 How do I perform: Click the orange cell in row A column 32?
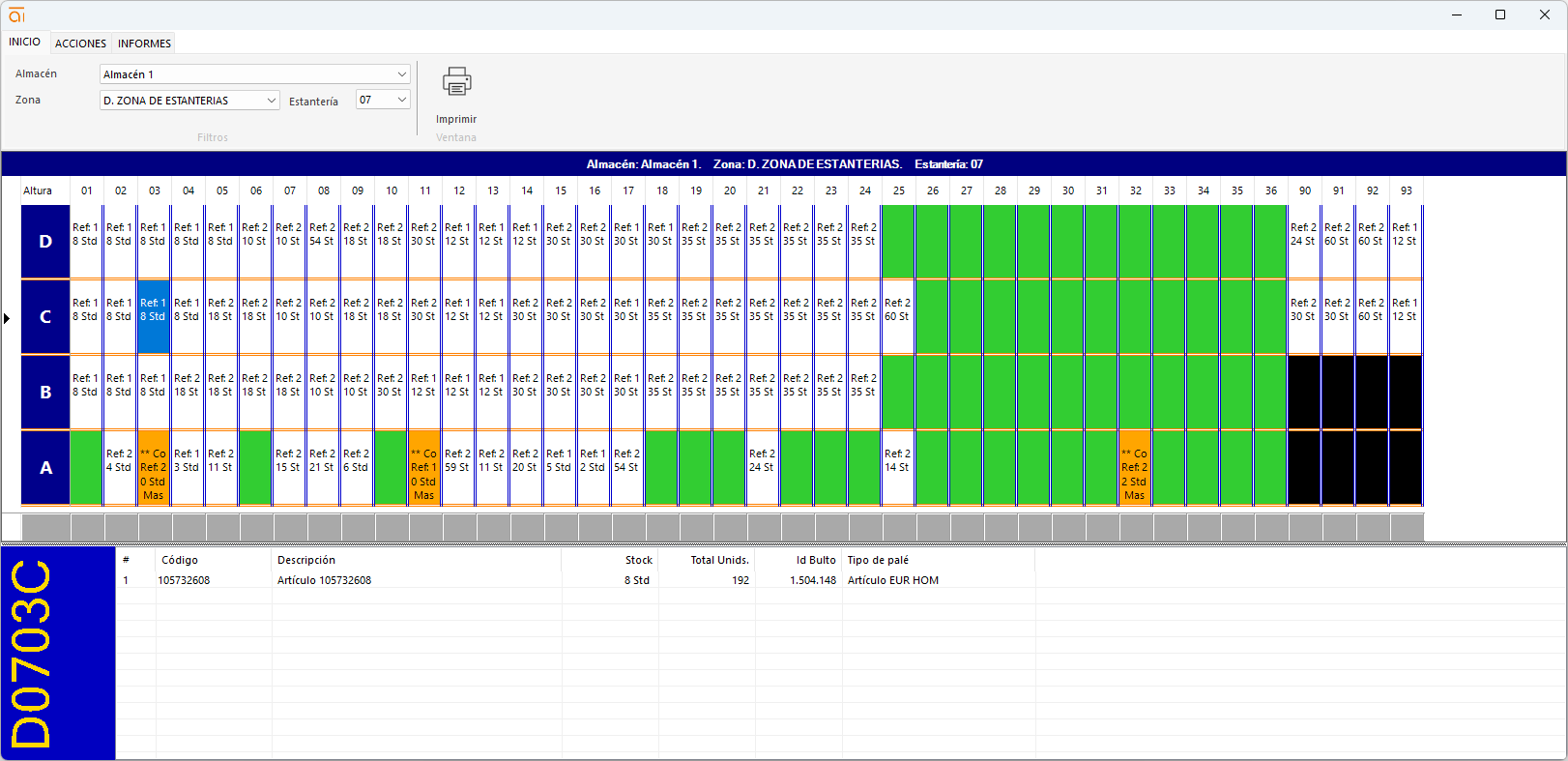click(x=1135, y=468)
